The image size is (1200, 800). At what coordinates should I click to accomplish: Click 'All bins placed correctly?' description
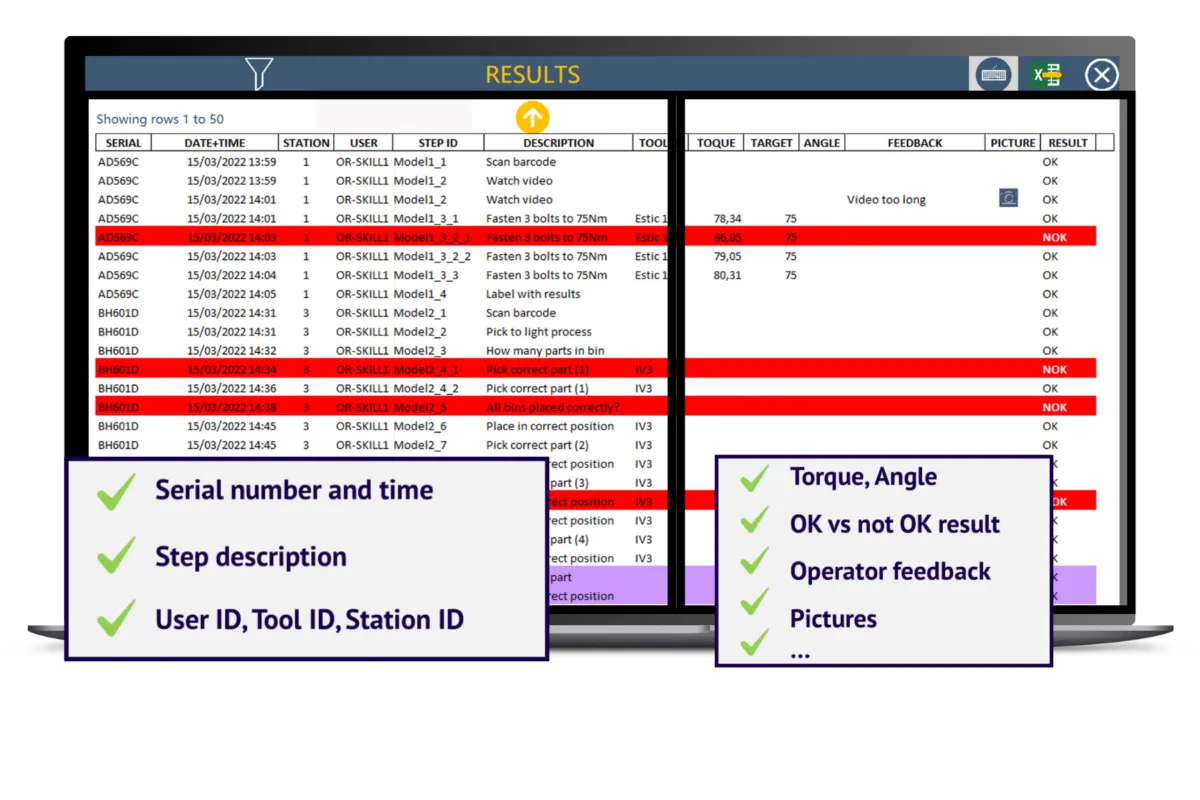[553, 407]
